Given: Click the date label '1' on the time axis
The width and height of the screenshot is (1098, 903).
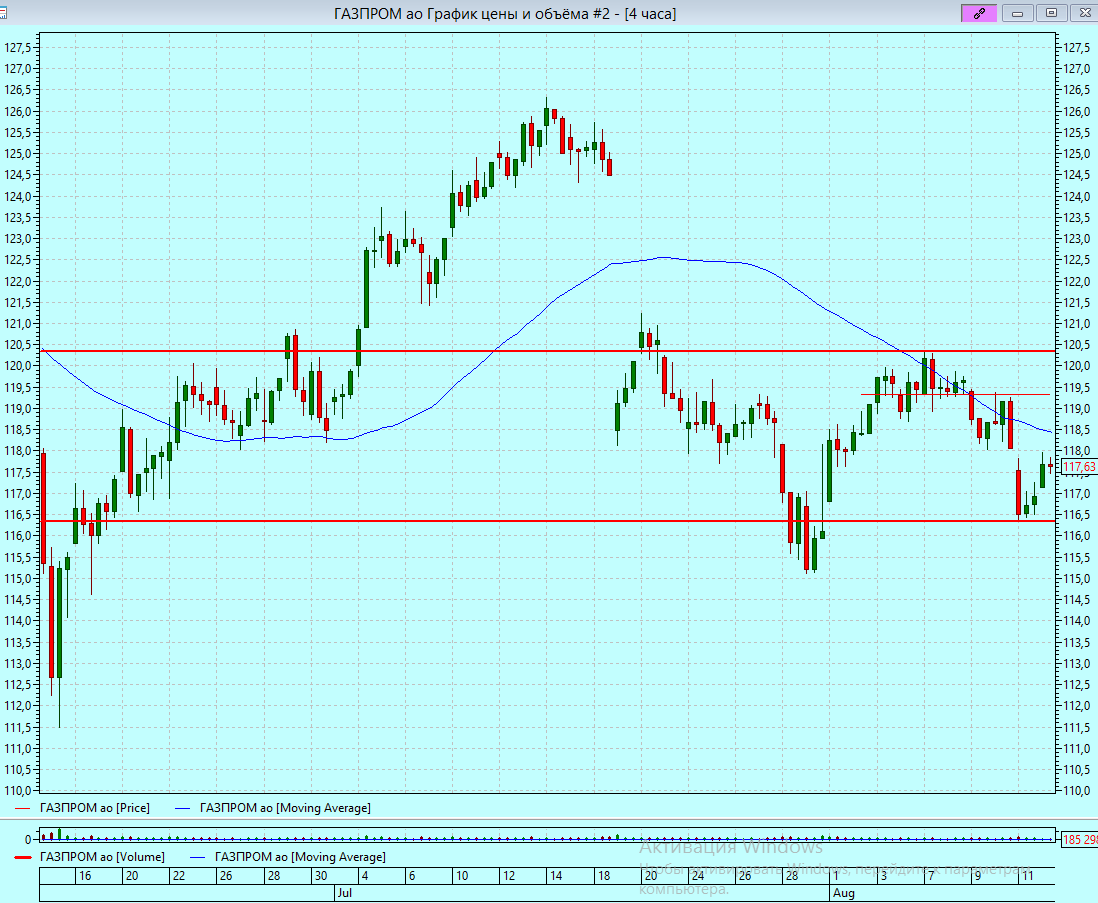Looking at the screenshot, I should (836, 876).
